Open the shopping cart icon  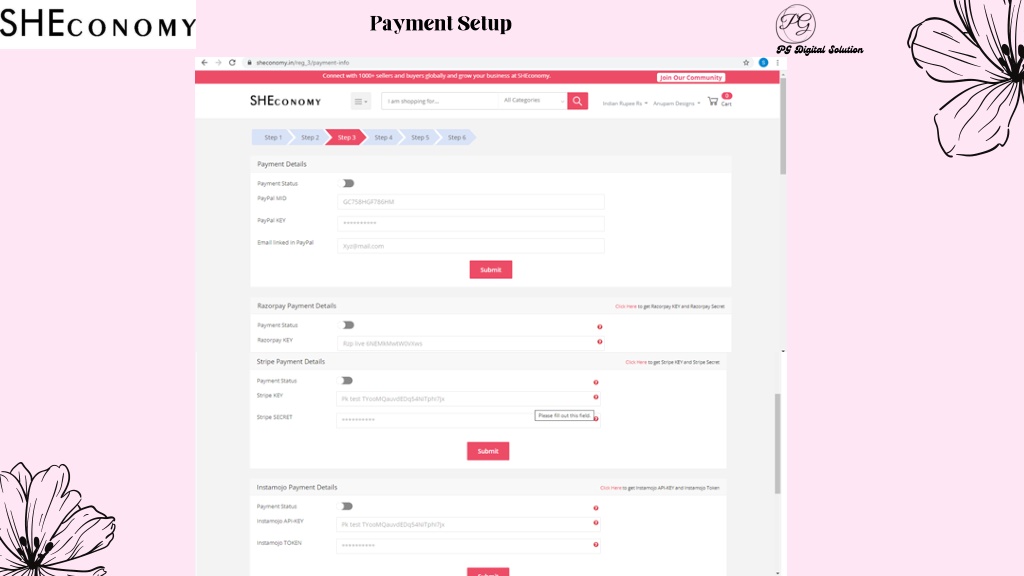712,101
